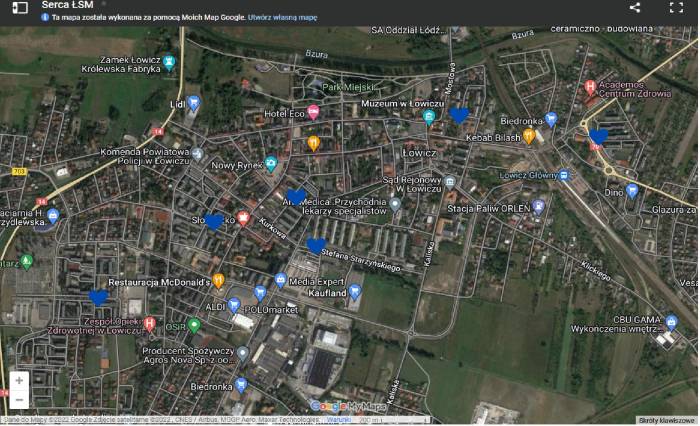Image resolution: width=700 pixels, height=426 pixels.
Task: Select the Sąd Rejonowy courthouse marker
Action: coord(450,181)
